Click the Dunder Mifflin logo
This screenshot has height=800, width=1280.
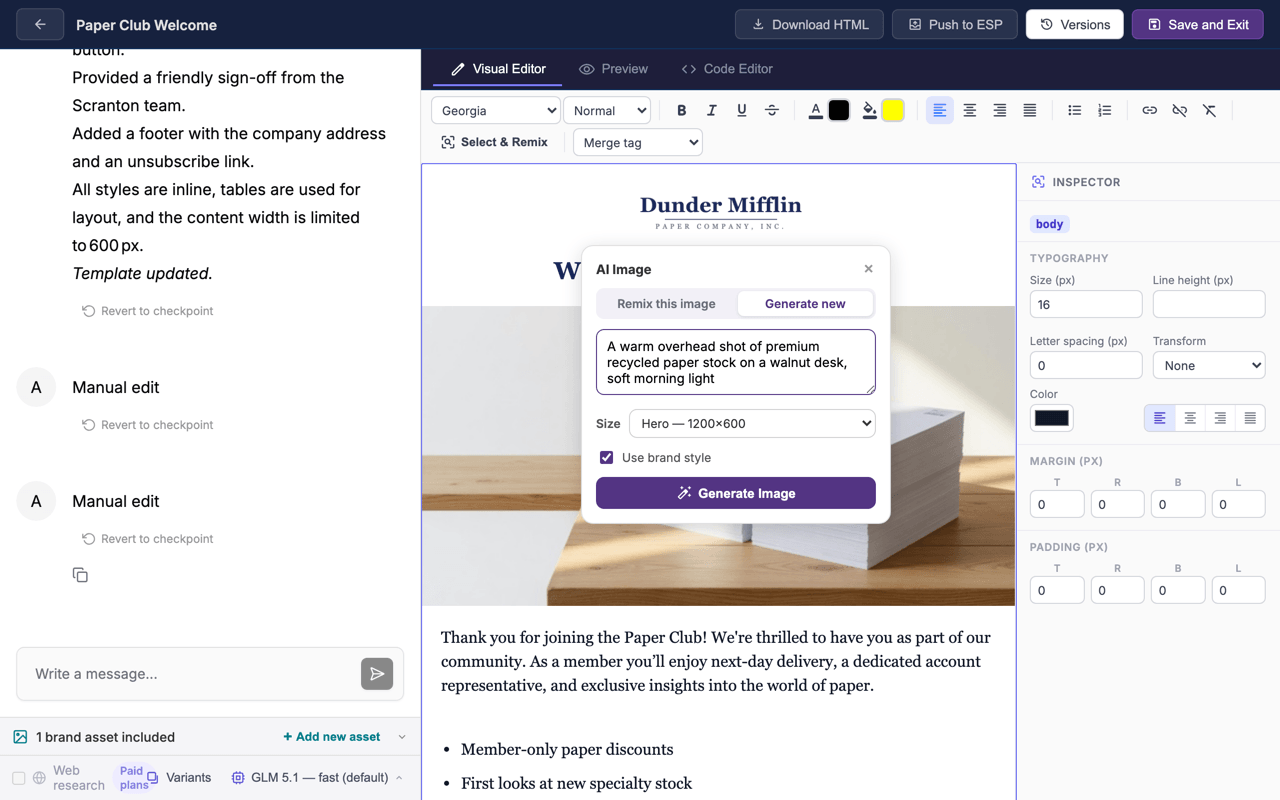[720, 211]
